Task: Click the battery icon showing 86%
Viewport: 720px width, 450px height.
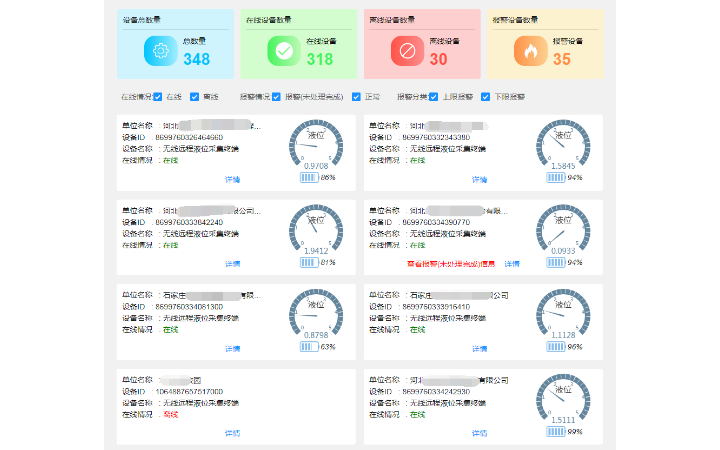Action: point(309,178)
